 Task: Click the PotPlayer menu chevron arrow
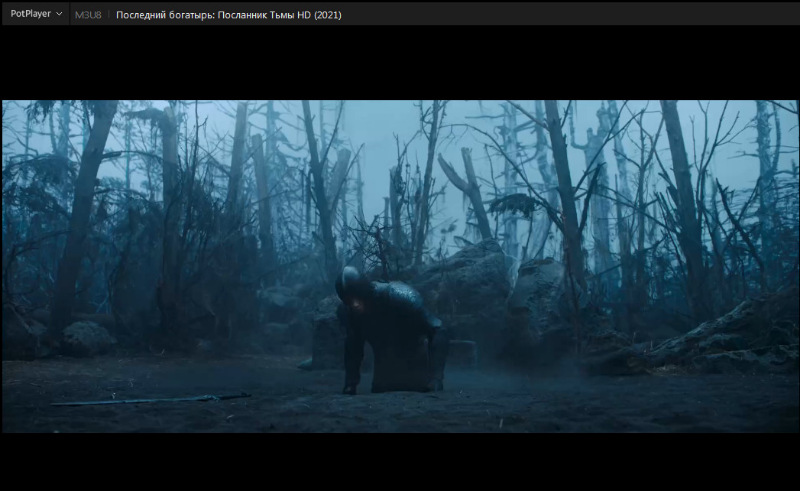pos(59,14)
